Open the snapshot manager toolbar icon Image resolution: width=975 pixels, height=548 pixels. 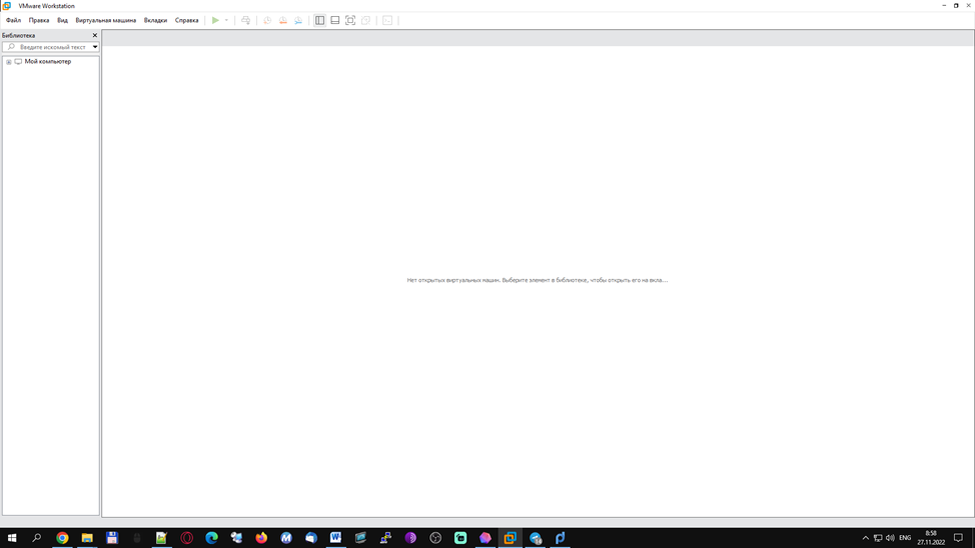298,21
